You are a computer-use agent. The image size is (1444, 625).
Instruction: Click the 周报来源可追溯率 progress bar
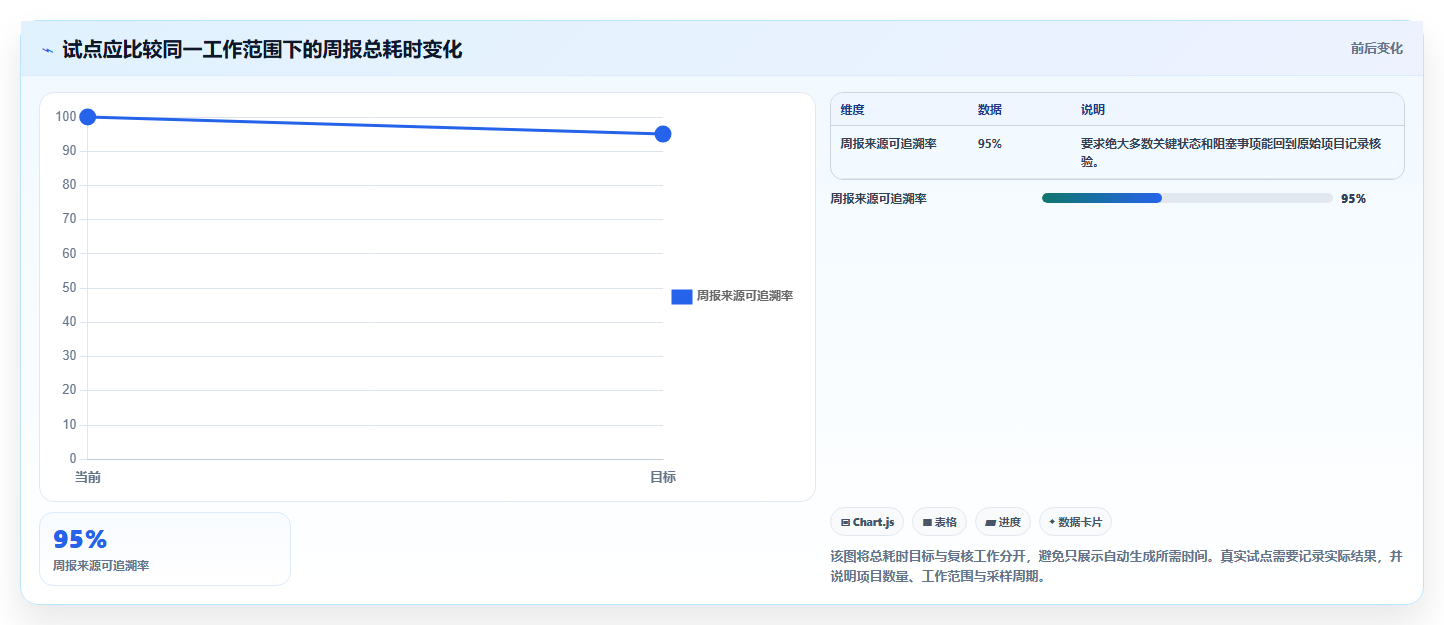[x=1187, y=198]
